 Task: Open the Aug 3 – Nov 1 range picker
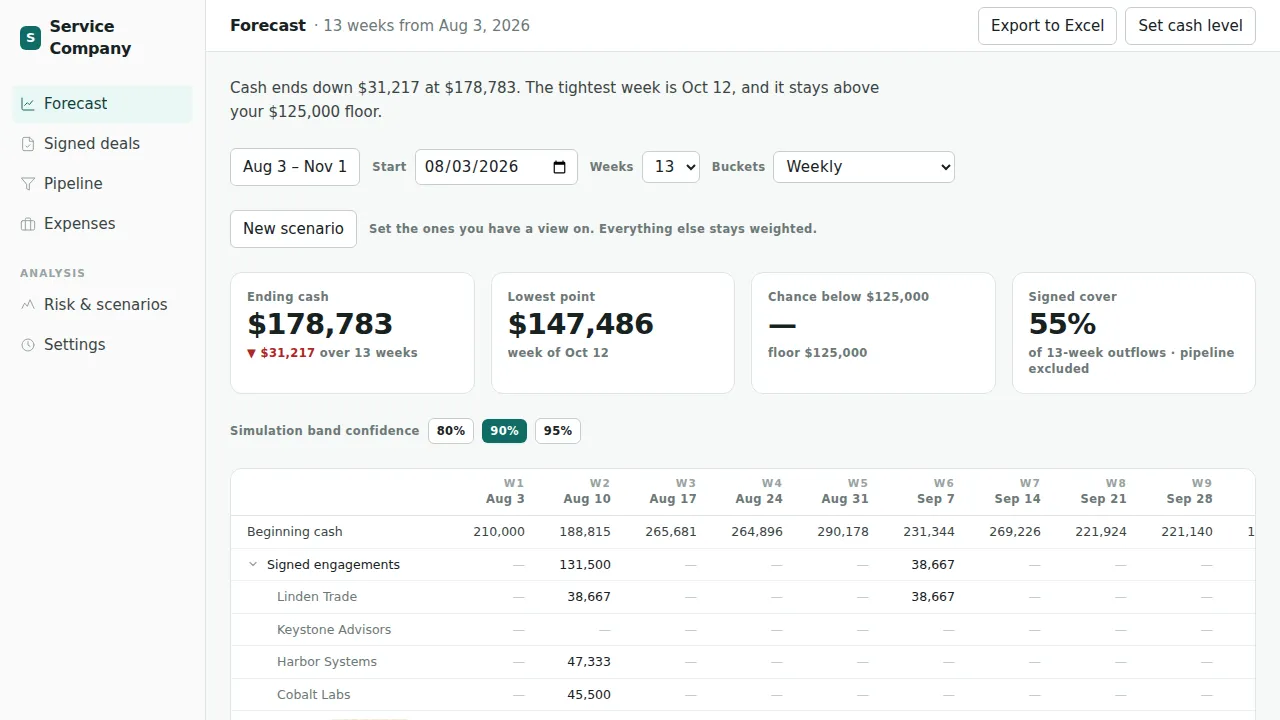pyautogui.click(x=295, y=167)
